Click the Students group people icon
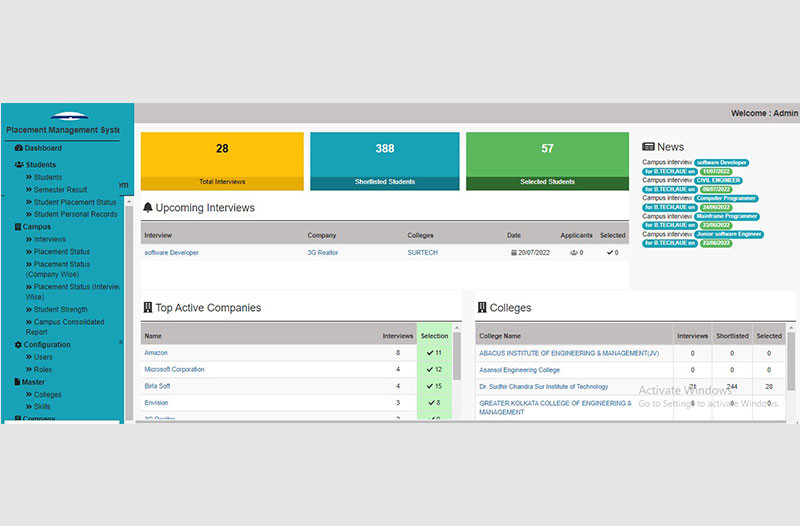Image resolution: width=800 pixels, height=526 pixels. pyautogui.click(x=19, y=165)
